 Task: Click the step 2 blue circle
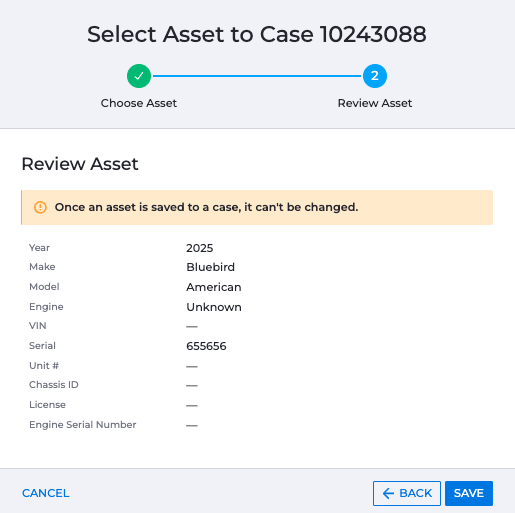coord(375,76)
